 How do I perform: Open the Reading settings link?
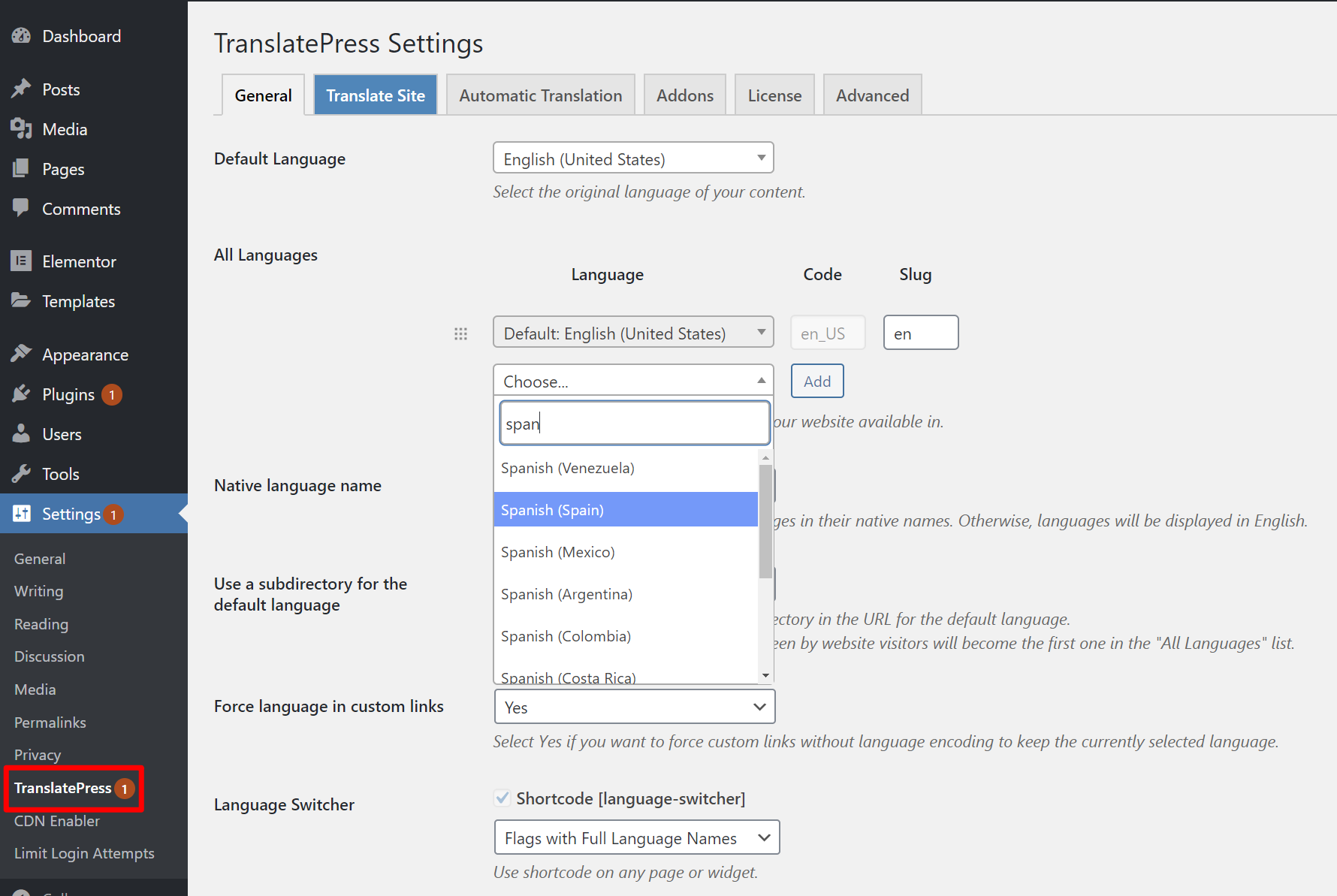tap(41, 624)
